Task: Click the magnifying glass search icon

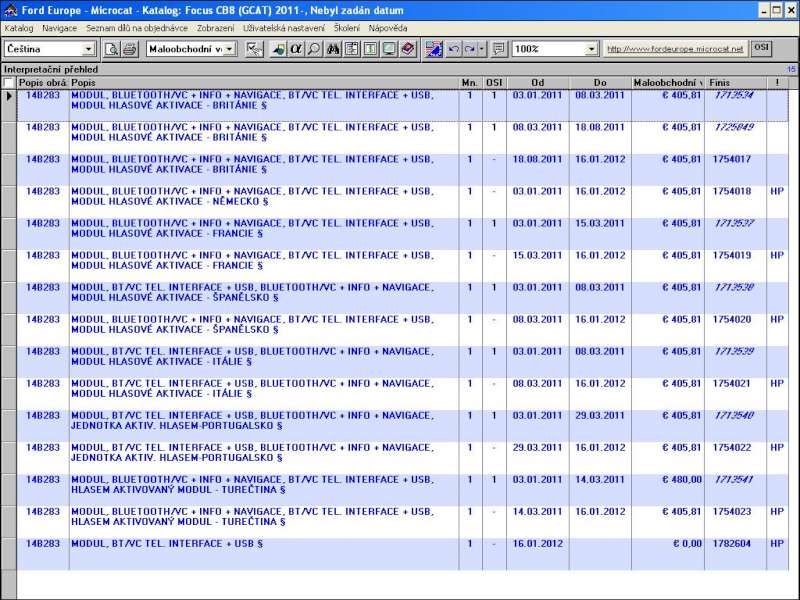Action: tap(314, 49)
